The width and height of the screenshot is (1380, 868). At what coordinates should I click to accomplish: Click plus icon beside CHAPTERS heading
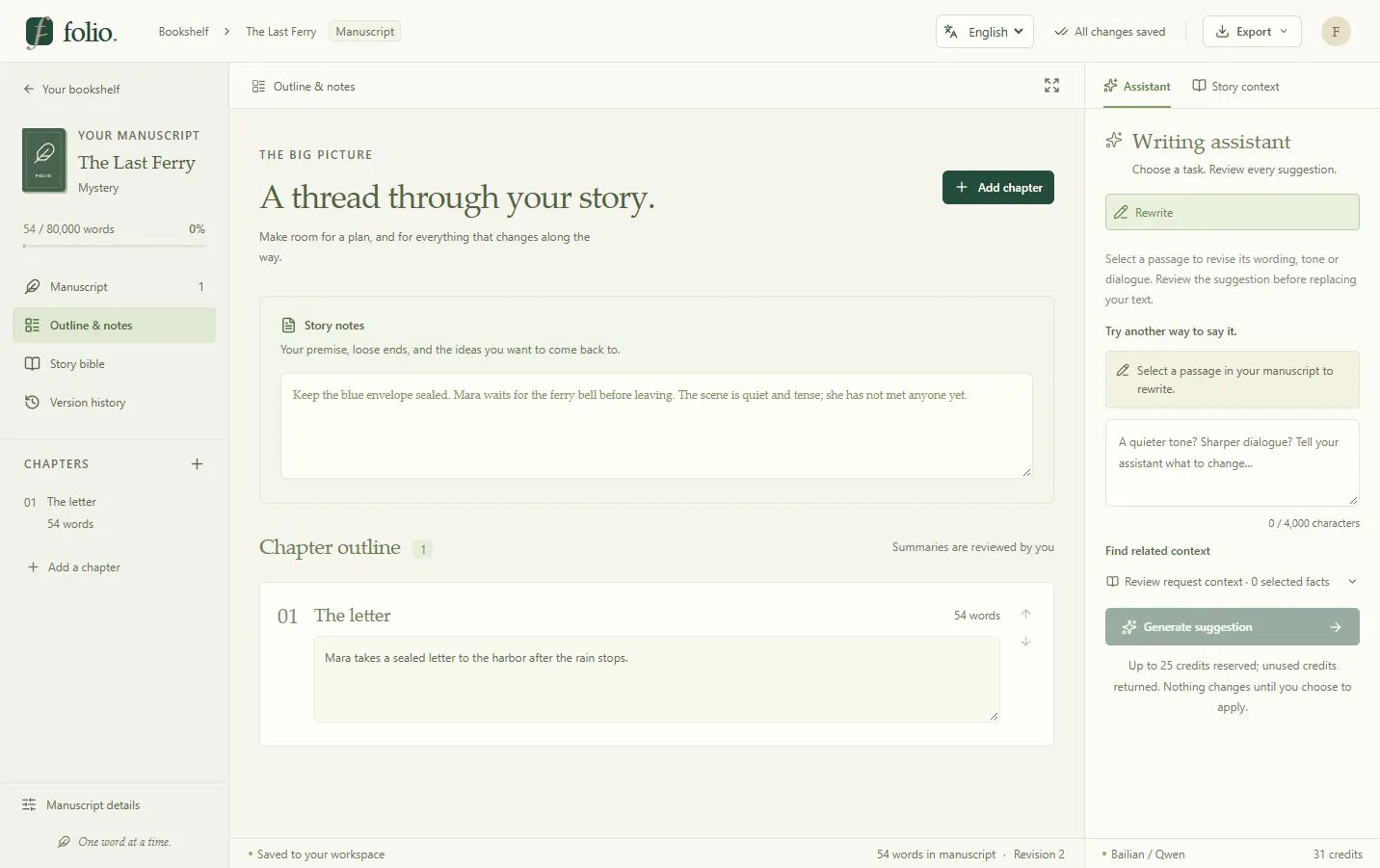pyautogui.click(x=197, y=464)
